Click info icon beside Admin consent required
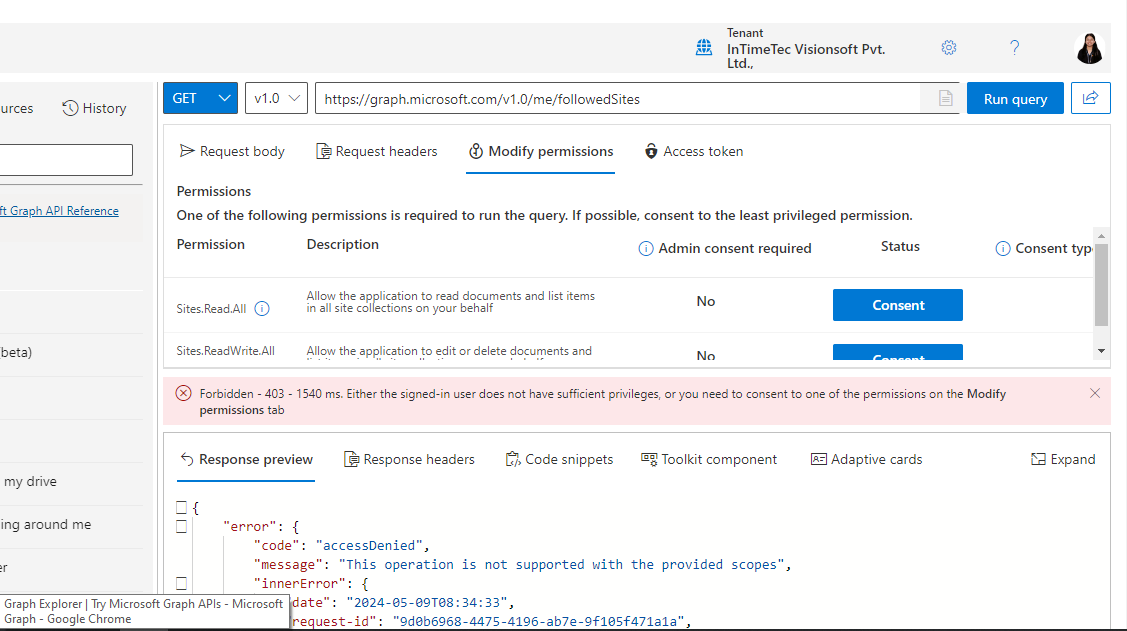This screenshot has width=1127, height=631. coord(645,249)
